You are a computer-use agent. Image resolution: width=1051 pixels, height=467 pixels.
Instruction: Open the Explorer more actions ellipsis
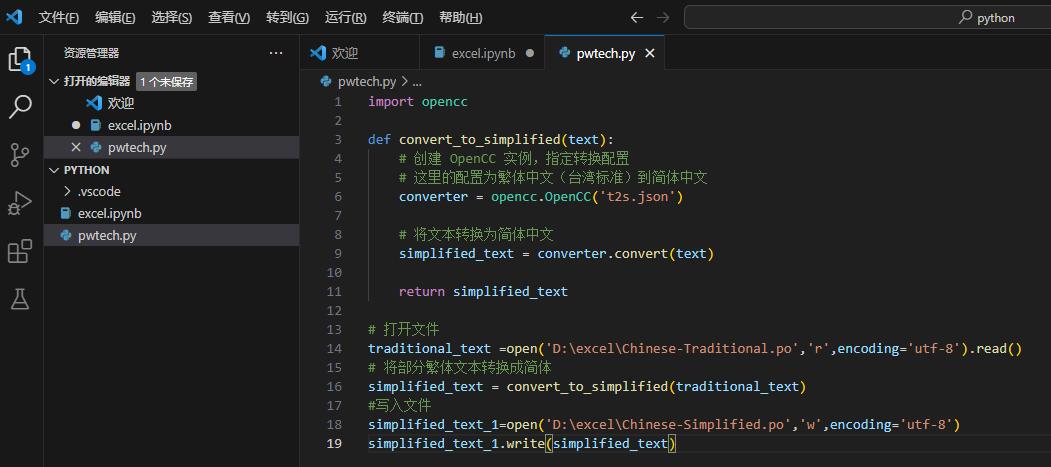(276, 53)
